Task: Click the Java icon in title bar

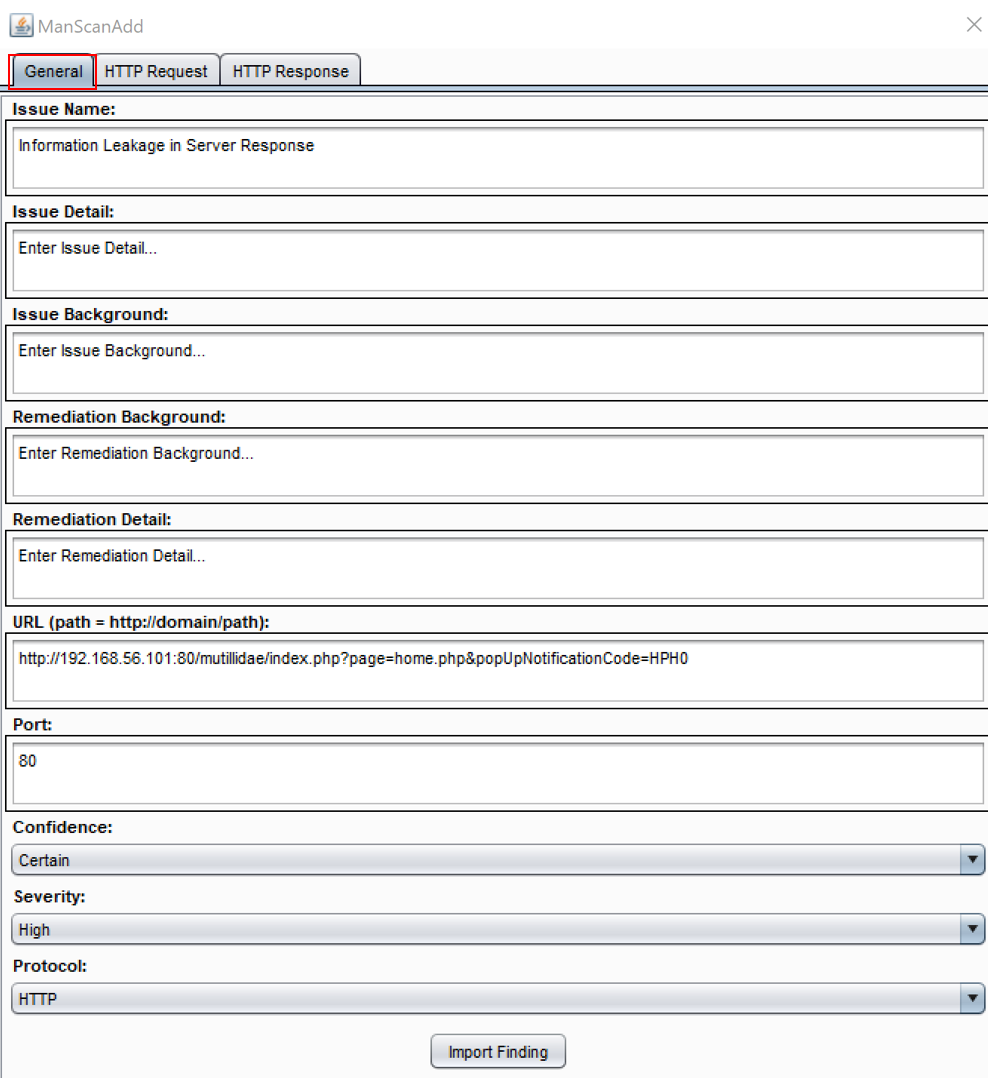Action: pos(21,25)
